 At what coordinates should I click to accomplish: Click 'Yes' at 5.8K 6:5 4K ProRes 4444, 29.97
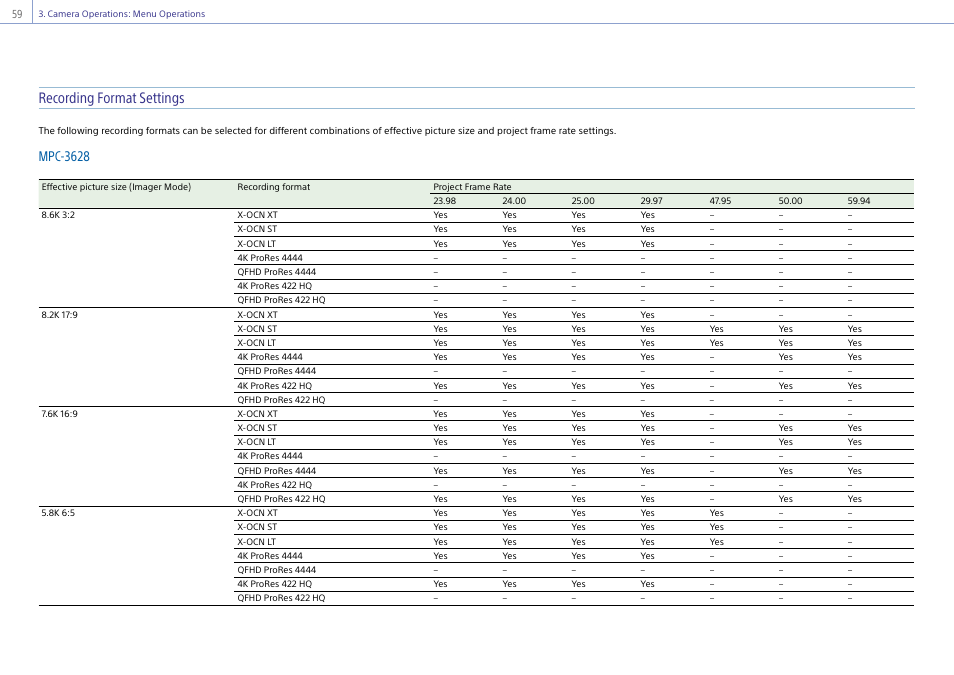(647, 556)
